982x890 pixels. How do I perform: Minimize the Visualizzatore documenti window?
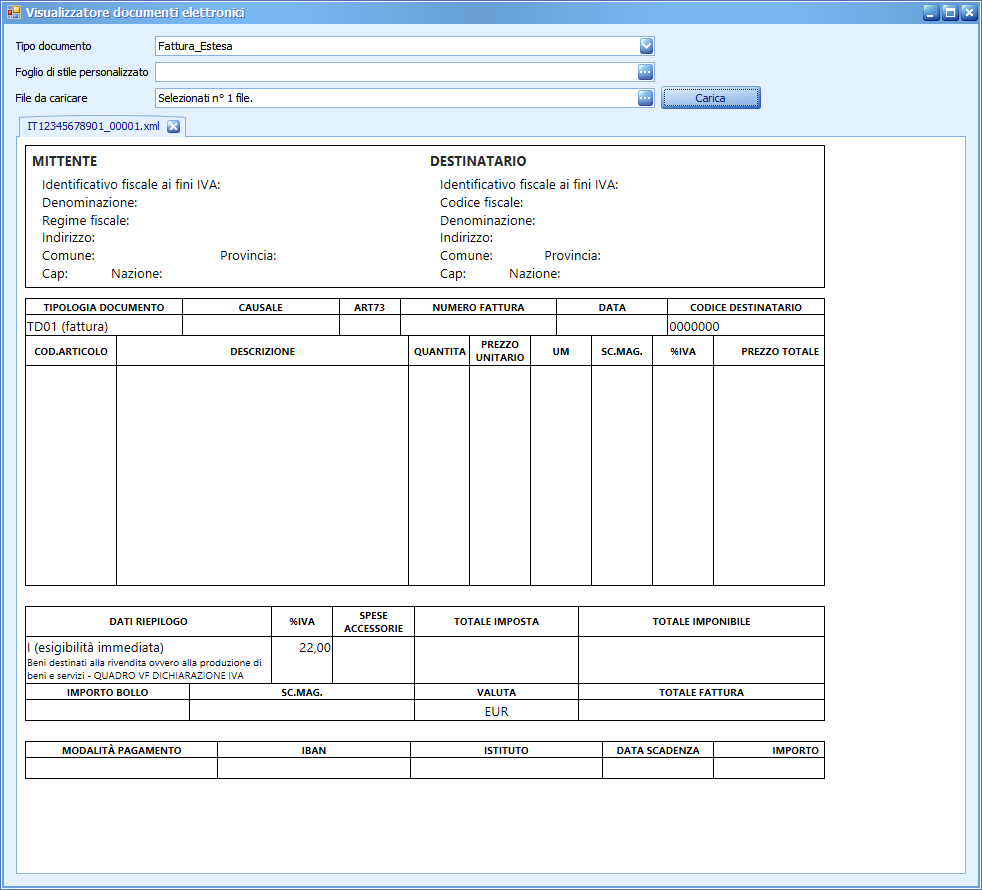click(931, 13)
